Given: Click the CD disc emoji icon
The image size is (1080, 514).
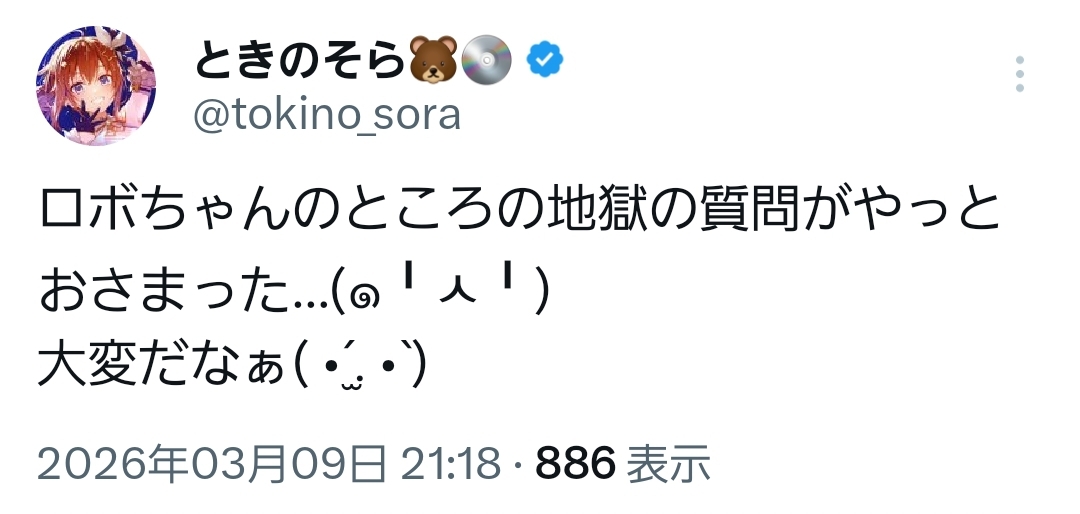Looking at the screenshot, I should (x=489, y=61).
